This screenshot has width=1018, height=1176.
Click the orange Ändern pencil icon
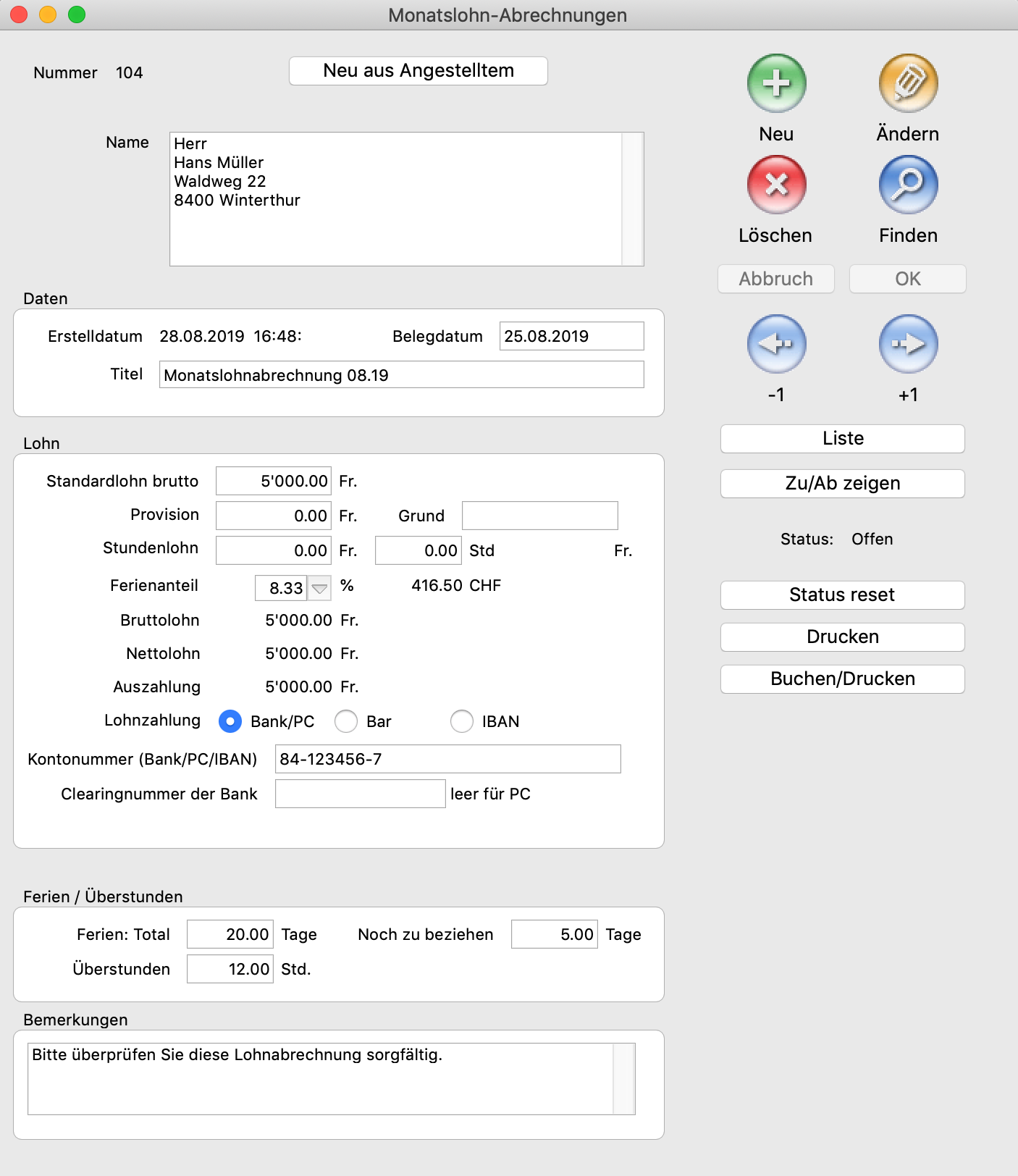(908, 83)
